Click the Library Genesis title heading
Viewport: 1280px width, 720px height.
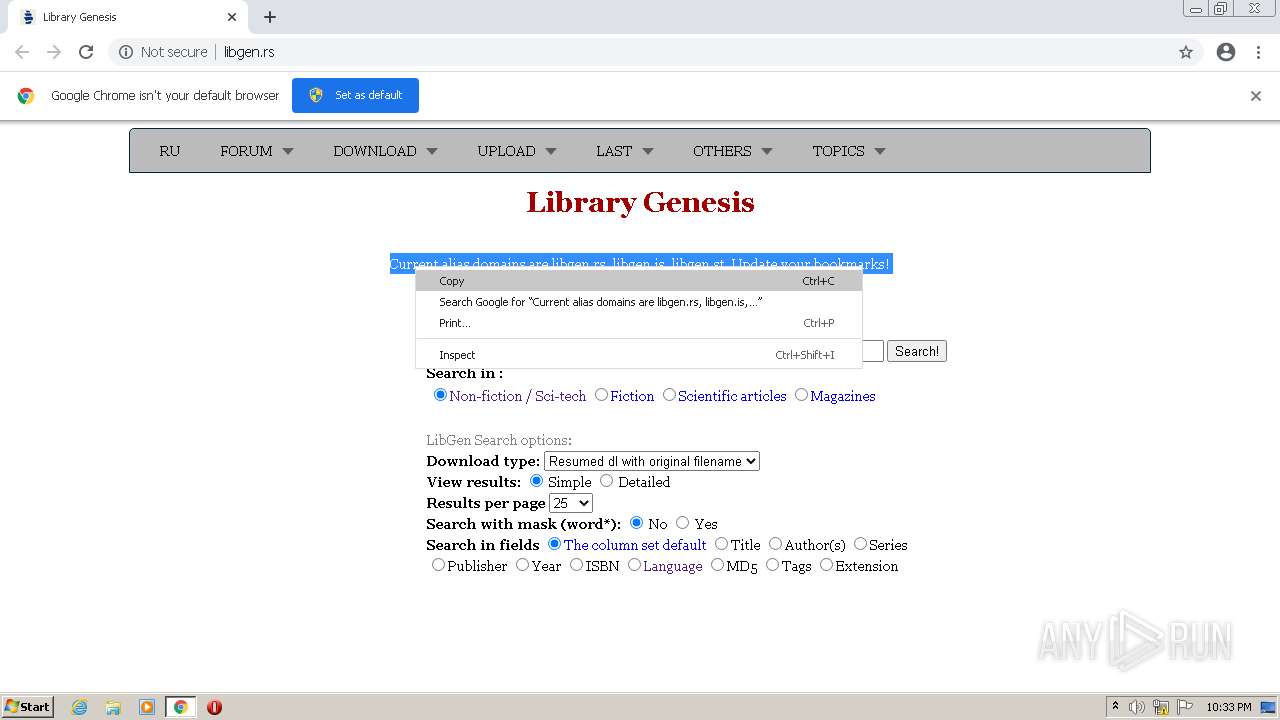click(x=640, y=202)
